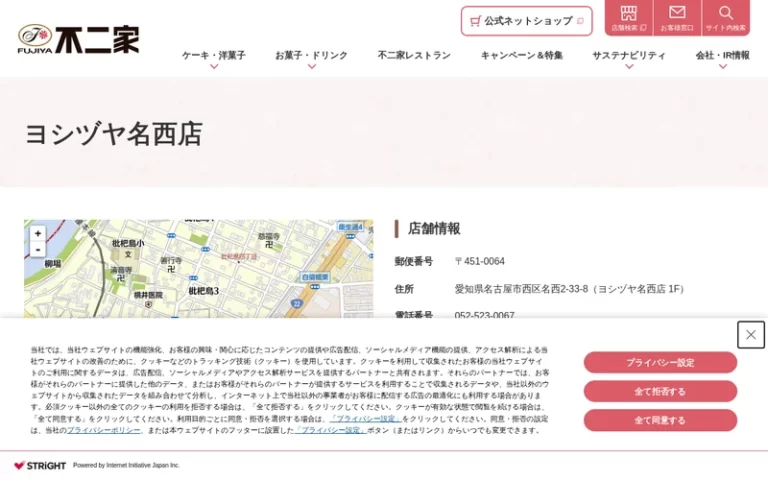Click Powered by Internet Initiative Japan text
This screenshot has width=768, height=480.
(126, 465)
